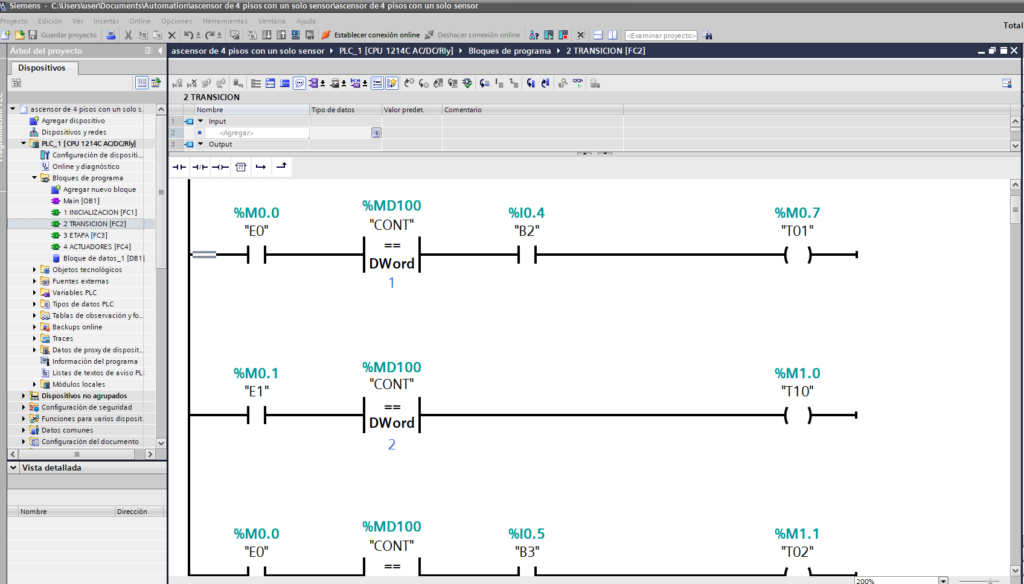This screenshot has width=1024, height=584.
Task: Click Establecer conexión online
Action: tap(377, 35)
